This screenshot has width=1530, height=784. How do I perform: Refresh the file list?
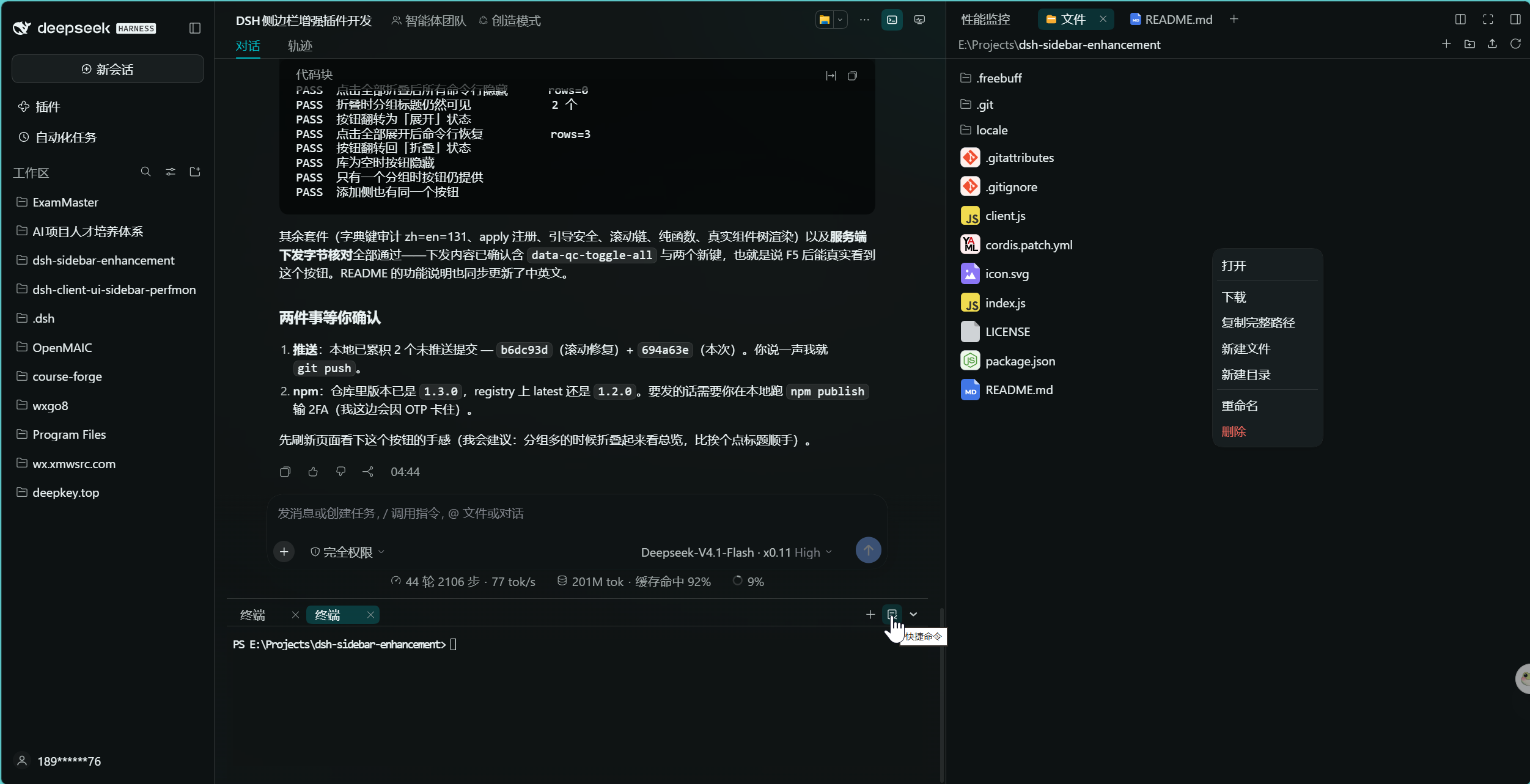pyautogui.click(x=1515, y=44)
